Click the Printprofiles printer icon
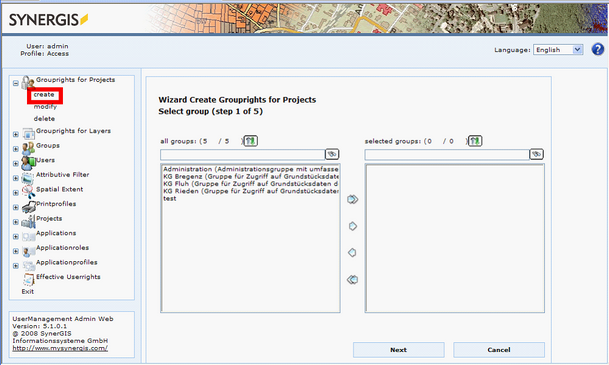Viewport: 609px width, 365px height. (28, 207)
